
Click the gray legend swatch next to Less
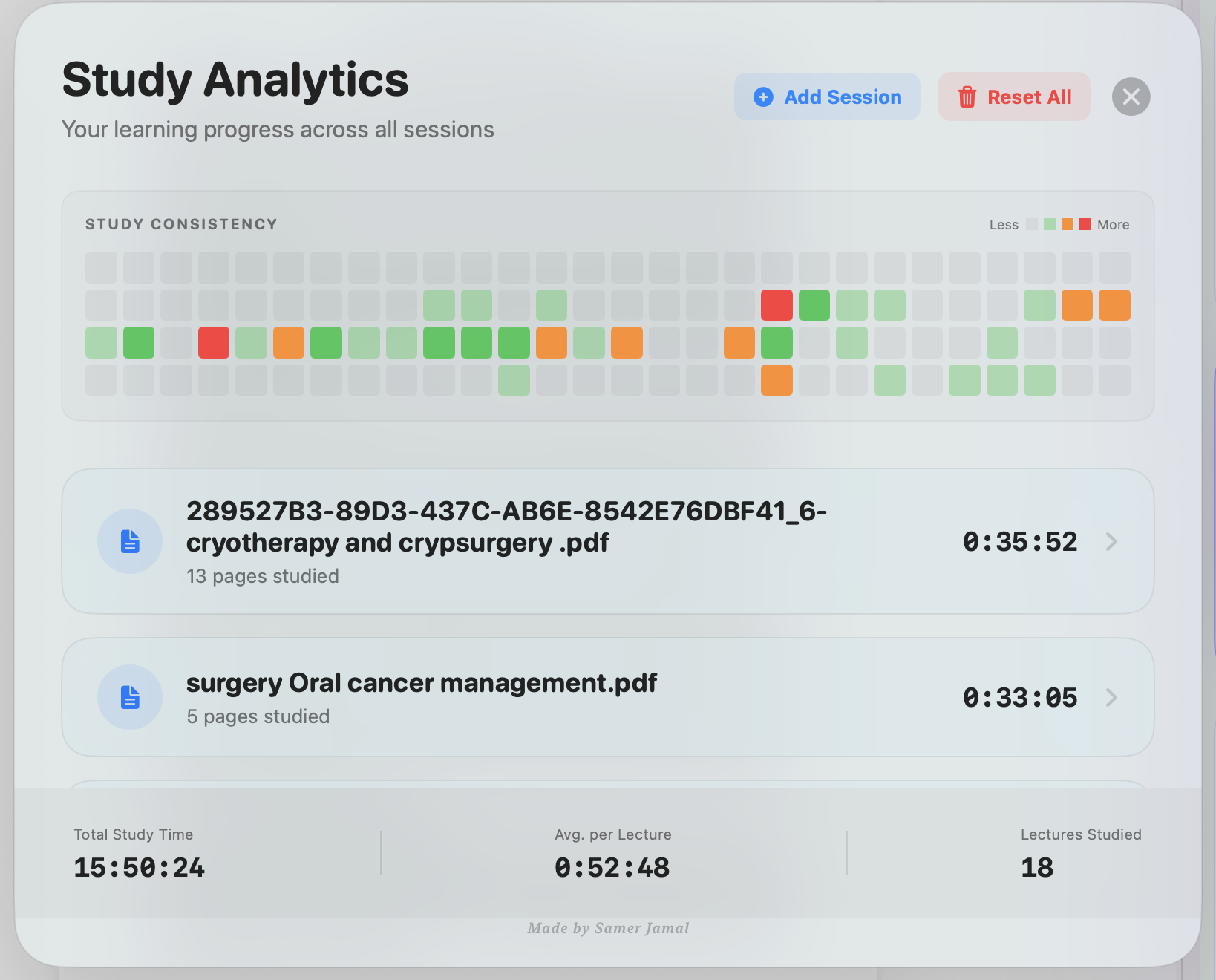[x=1032, y=224]
